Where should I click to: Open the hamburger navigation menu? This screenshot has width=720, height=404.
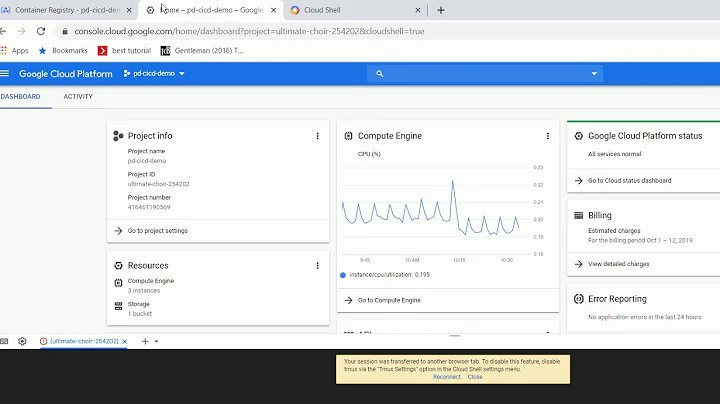tap(5, 73)
